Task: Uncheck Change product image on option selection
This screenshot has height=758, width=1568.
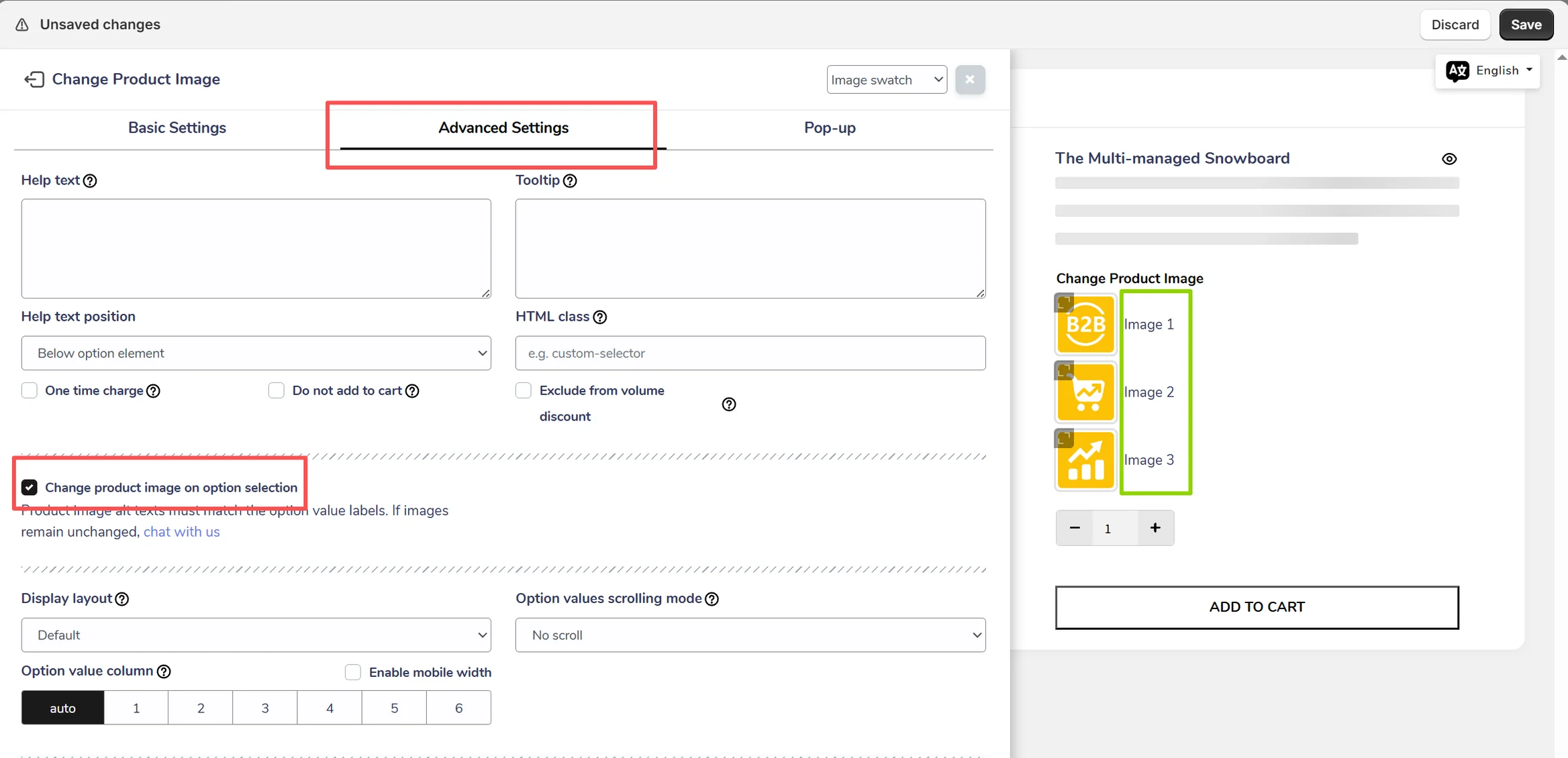Action: point(30,488)
